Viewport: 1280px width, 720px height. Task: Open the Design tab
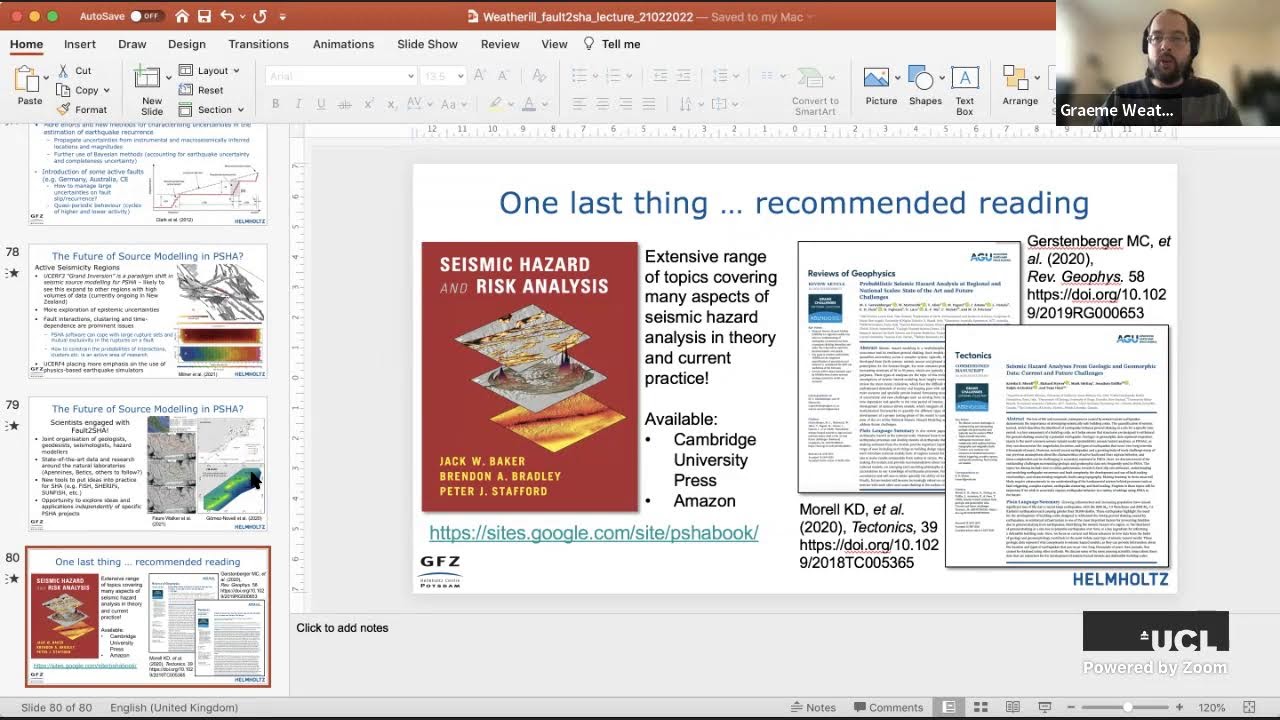pos(186,44)
